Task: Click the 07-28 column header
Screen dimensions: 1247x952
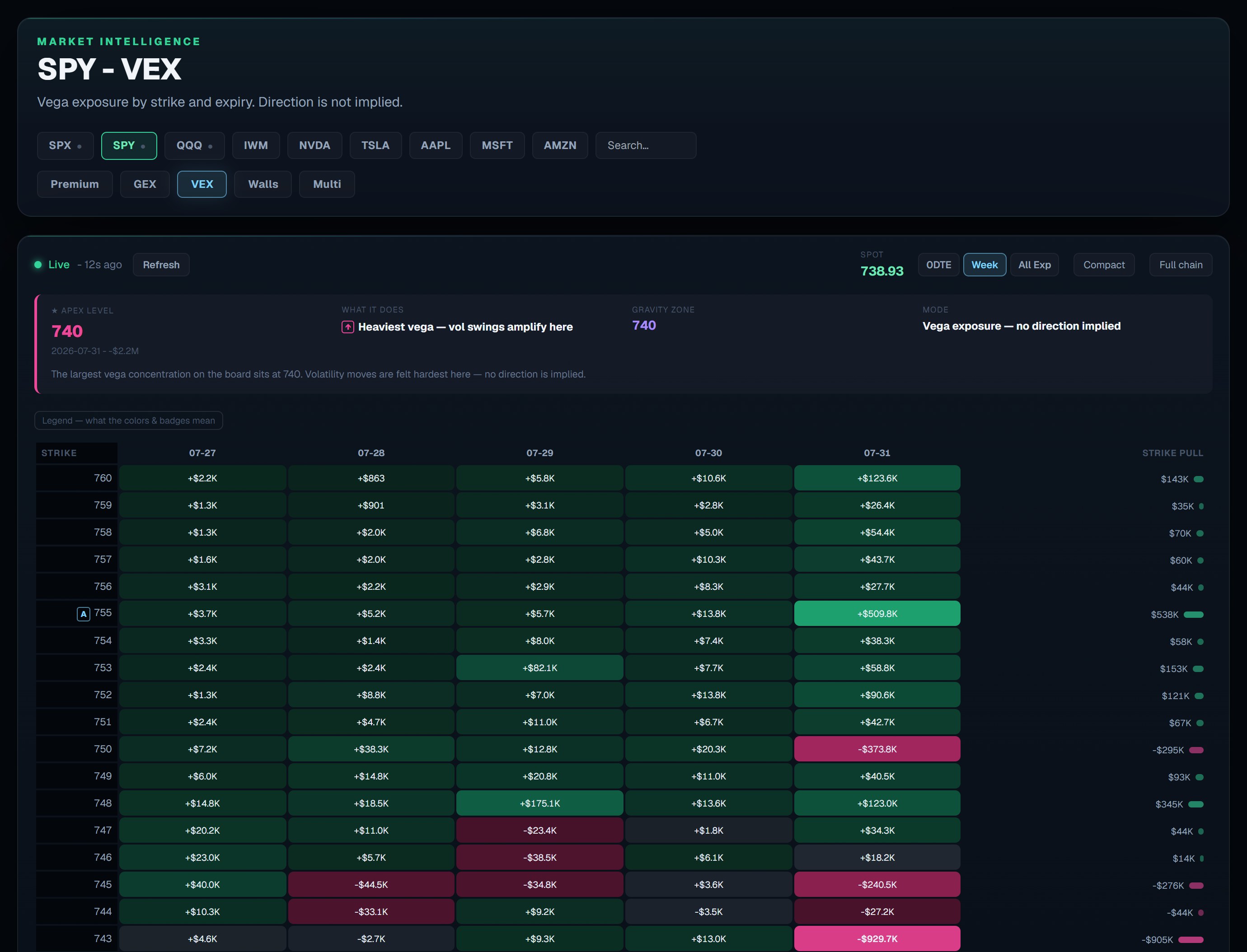Action: [371, 453]
